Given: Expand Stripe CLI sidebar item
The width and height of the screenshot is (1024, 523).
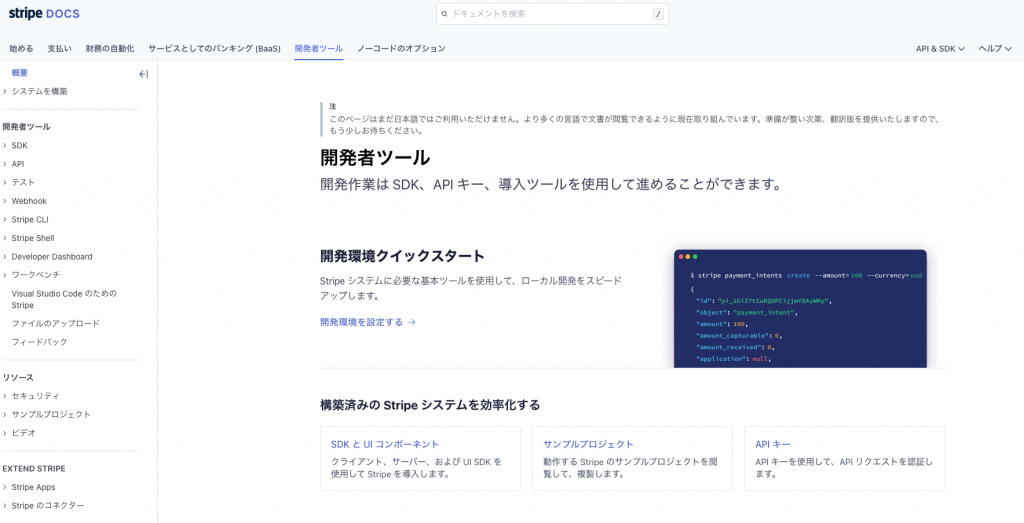Looking at the screenshot, I should (x=25, y=219).
